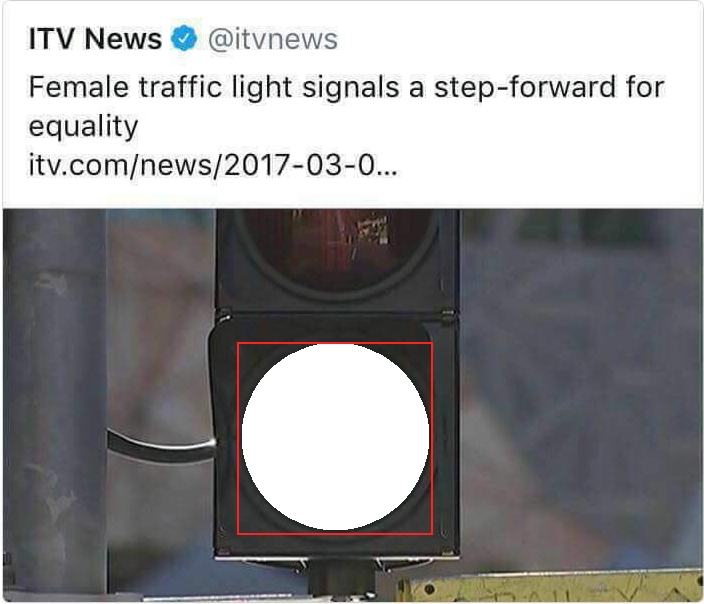This screenshot has height=604, width=704.
Task: Select the word "equality" in the tweet
Action: tap(84, 127)
